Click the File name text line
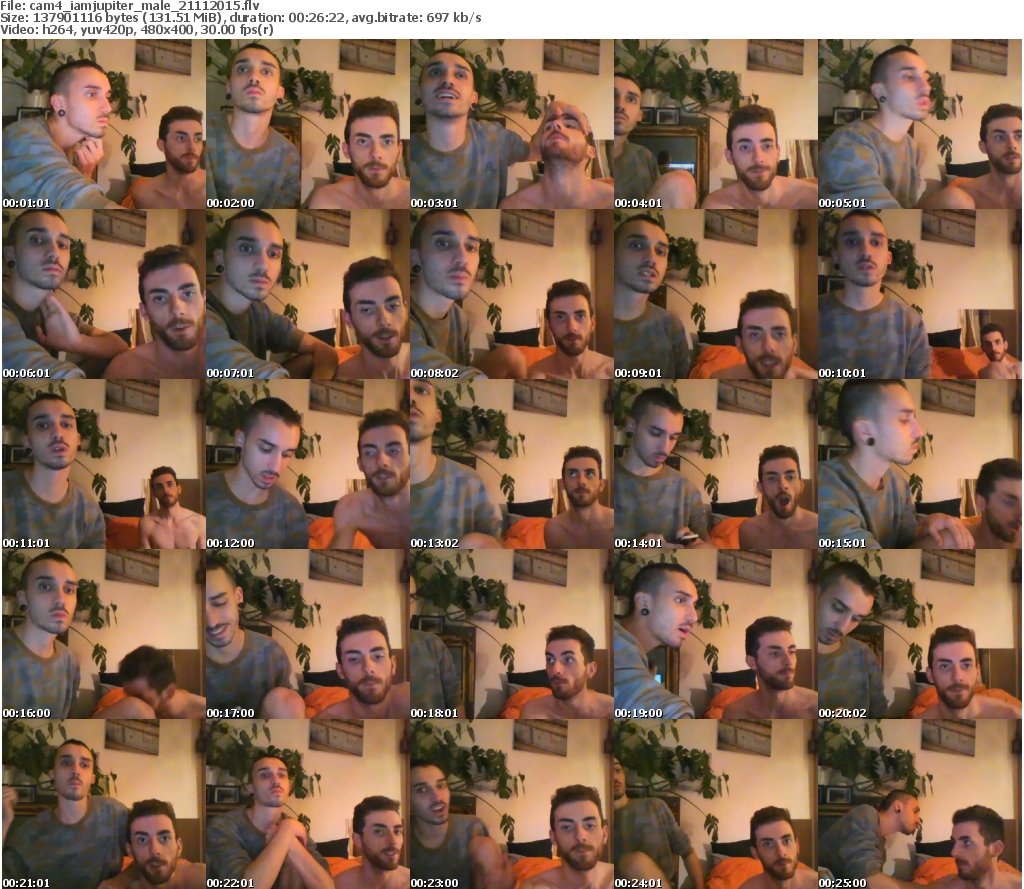Screen dimensions: 1024x889 point(130,6)
